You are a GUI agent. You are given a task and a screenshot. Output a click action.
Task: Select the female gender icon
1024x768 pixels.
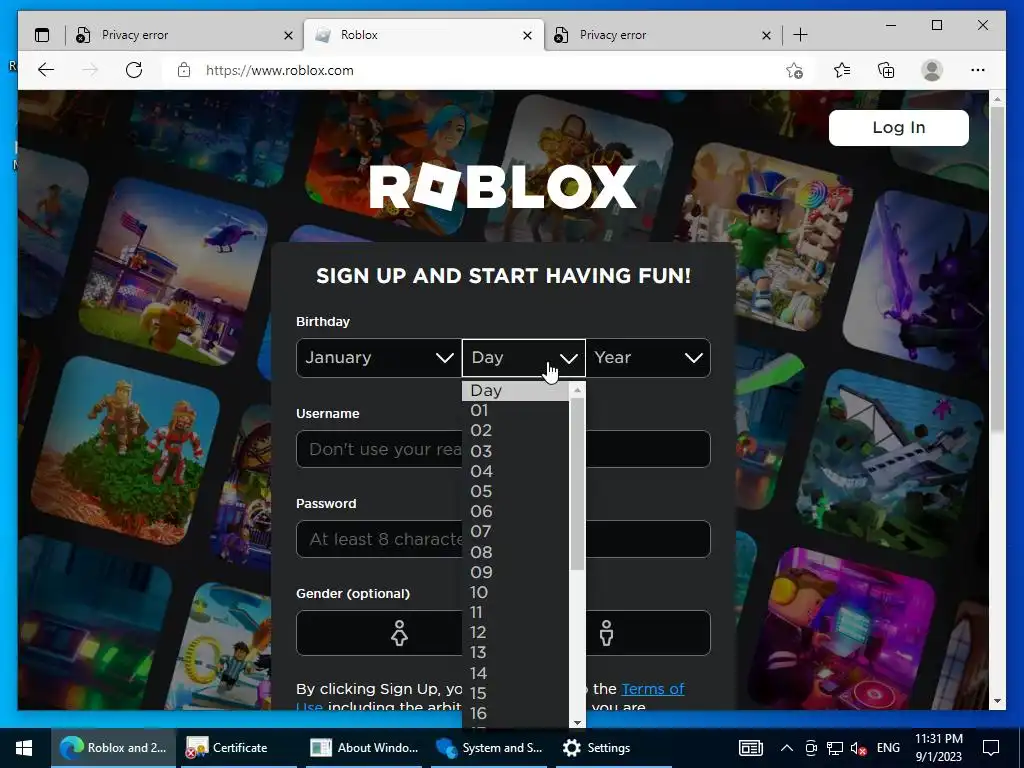click(x=399, y=633)
